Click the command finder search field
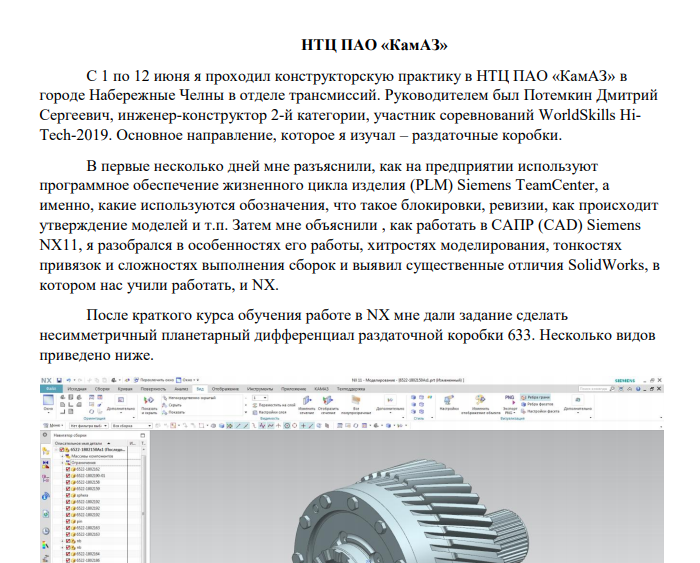Screen dimensions: 700x563 coord(594,389)
